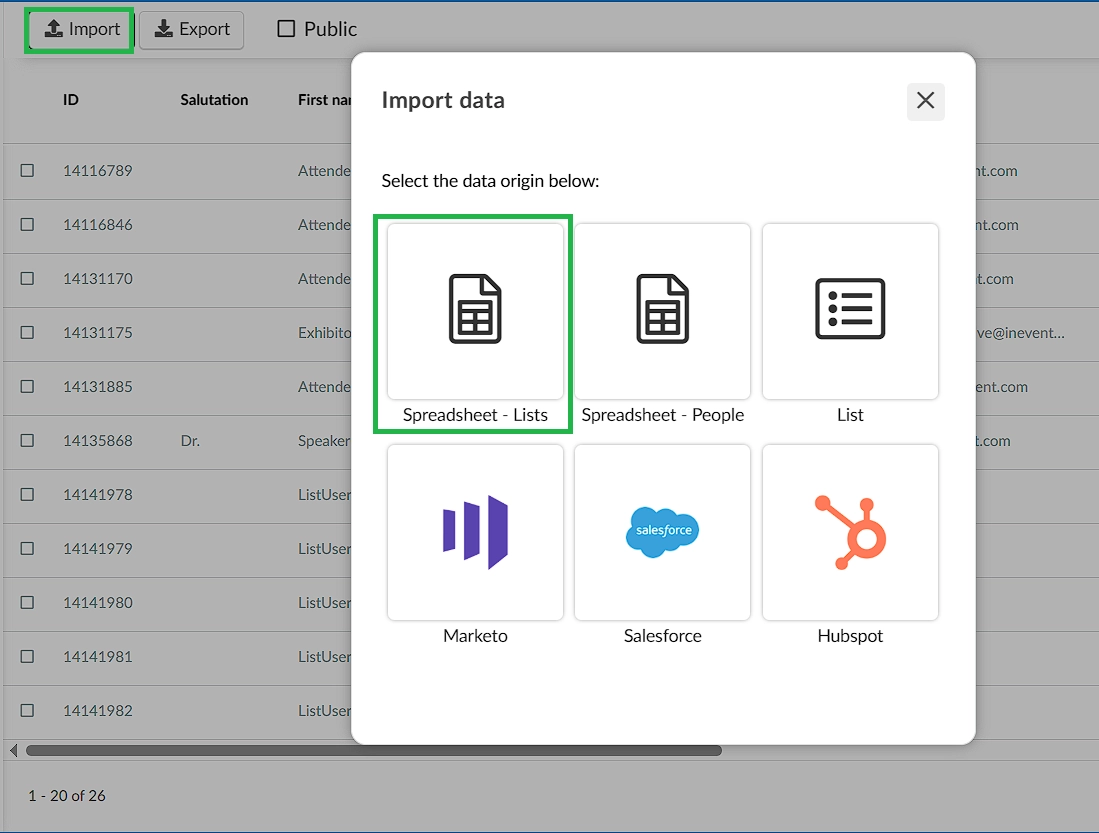The image size is (1099, 833).
Task: Click the Spreadsheet - People label
Action: click(x=662, y=415)
